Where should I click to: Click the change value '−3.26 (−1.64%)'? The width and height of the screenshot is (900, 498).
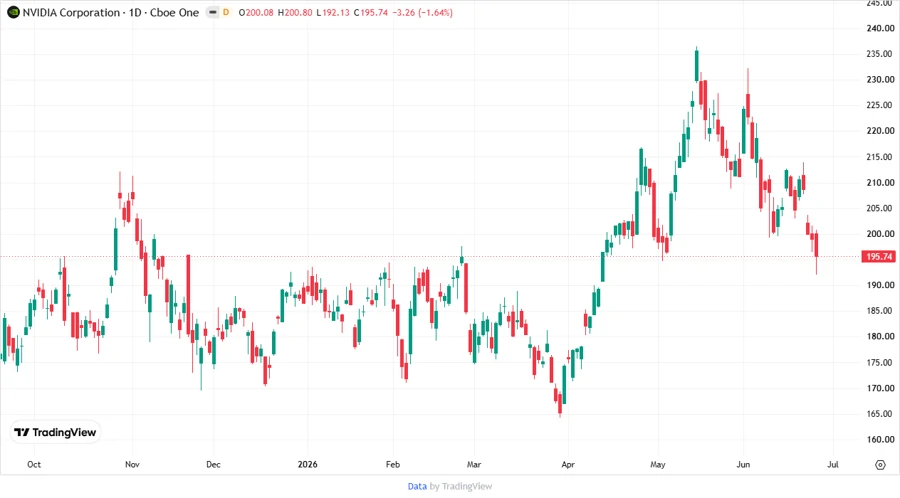tap(423, 12)
